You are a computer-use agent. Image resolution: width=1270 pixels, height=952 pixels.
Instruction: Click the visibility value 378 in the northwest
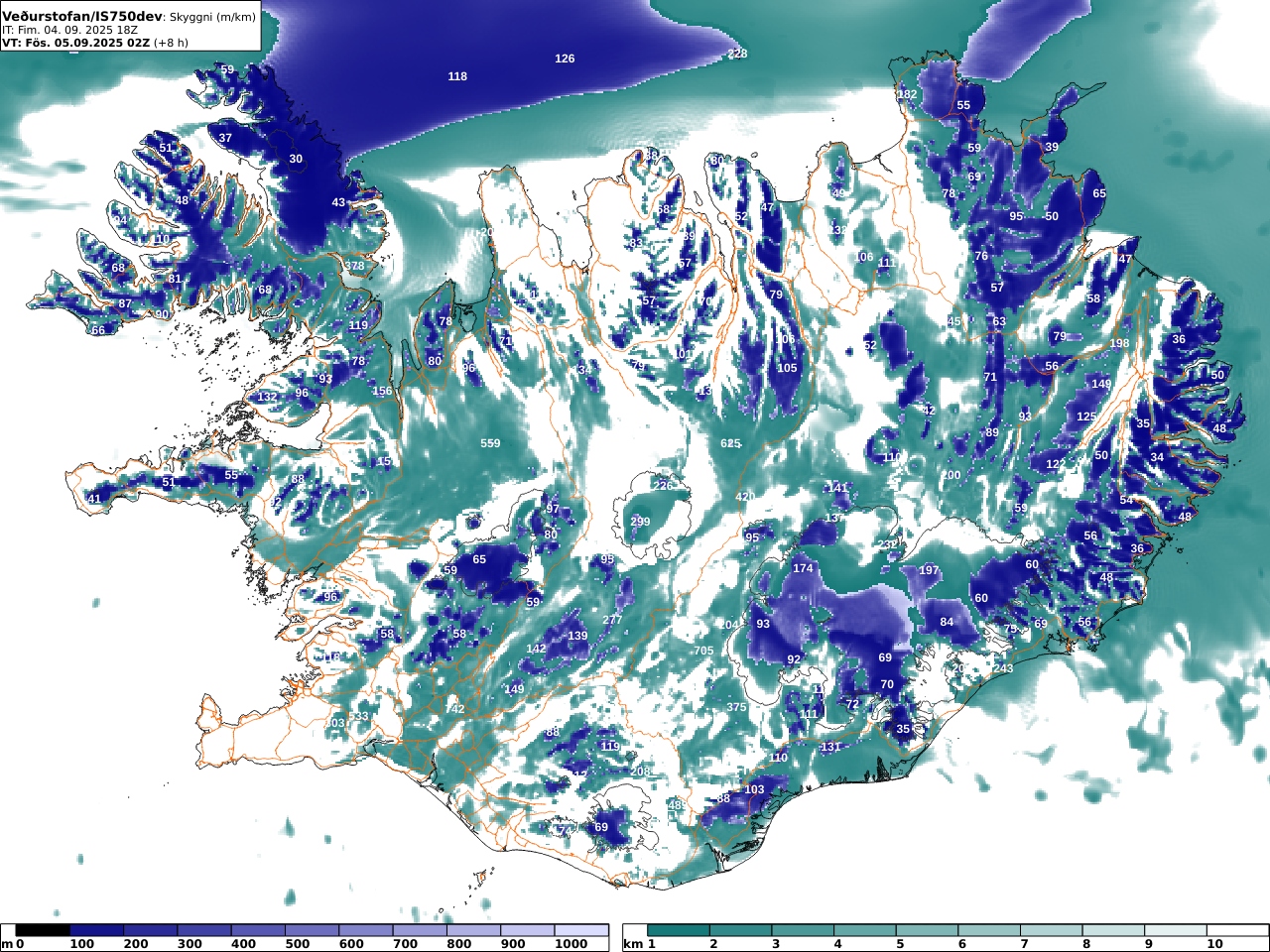click(x=354, y=266)
